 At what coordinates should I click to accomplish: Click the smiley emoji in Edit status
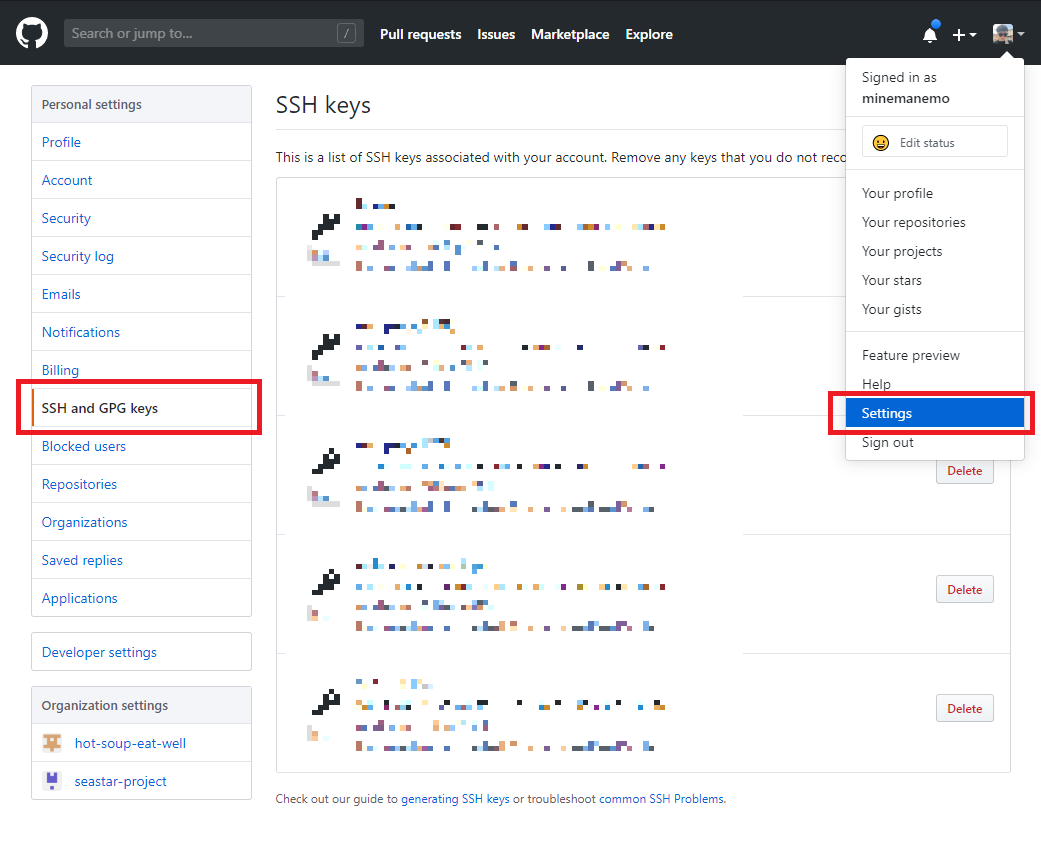click(x=880, y=143)
